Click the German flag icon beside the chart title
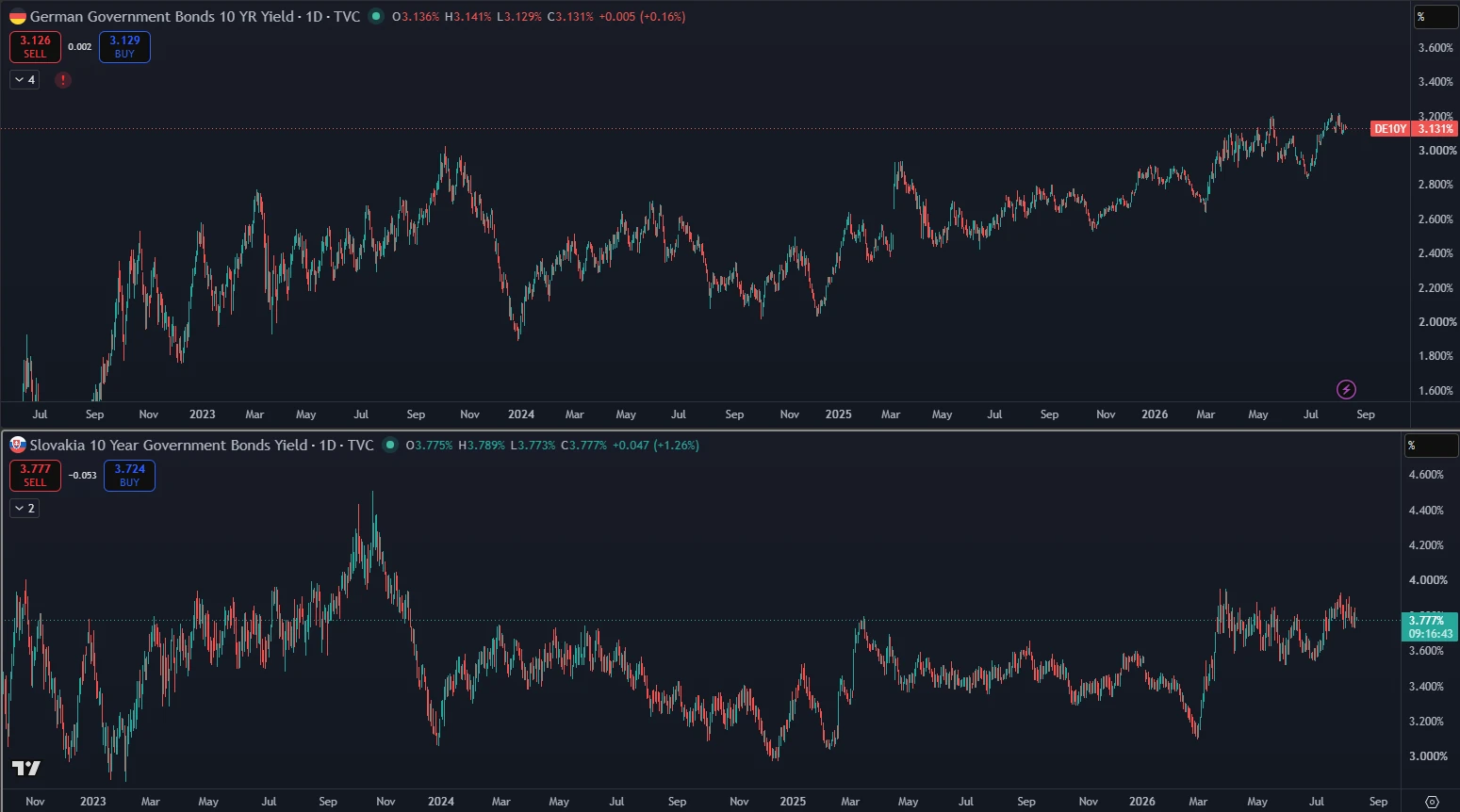The height and width of the screenshot is (812, 1460). coord(18,17)
